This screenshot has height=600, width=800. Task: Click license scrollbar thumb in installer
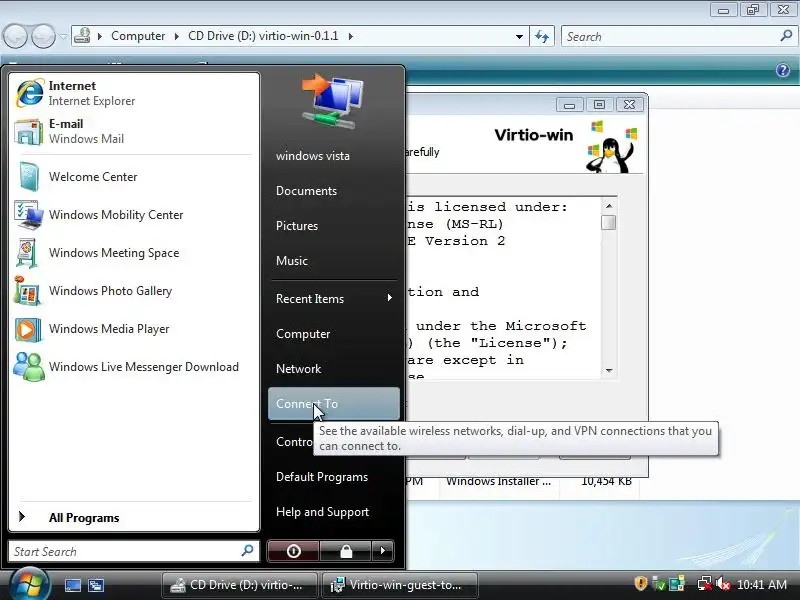pos(609,222)
